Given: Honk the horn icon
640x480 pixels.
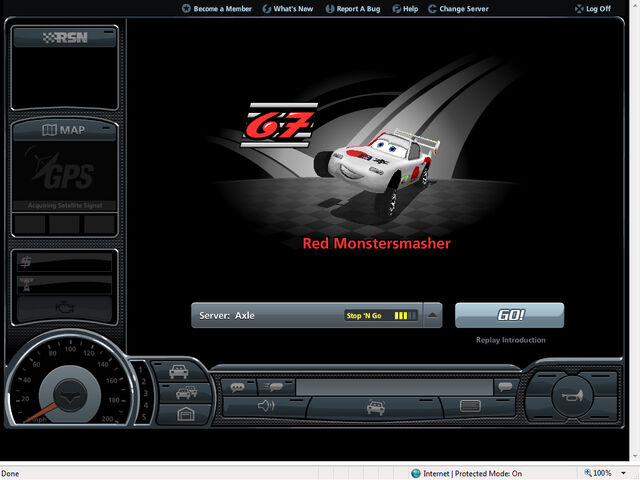Looking at the screenshot, I should (x=572, y=396).
